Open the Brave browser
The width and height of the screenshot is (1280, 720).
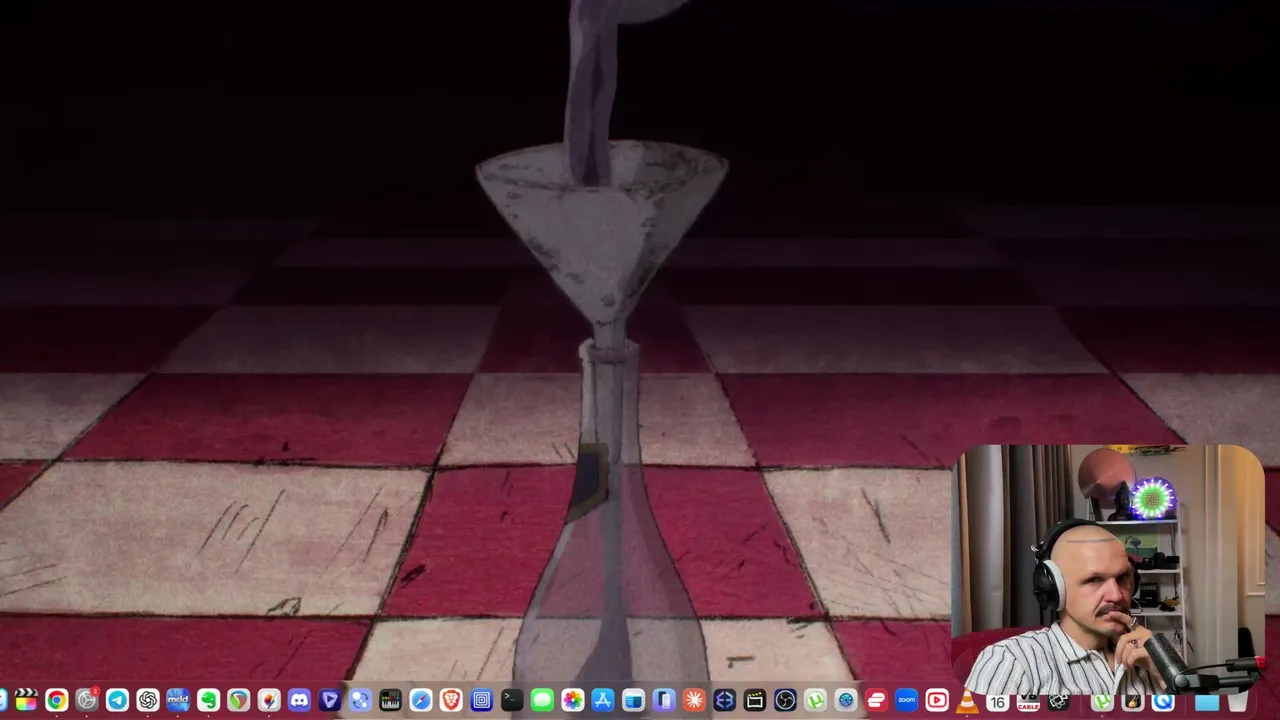pyautogui.click(x=451, y=701)
